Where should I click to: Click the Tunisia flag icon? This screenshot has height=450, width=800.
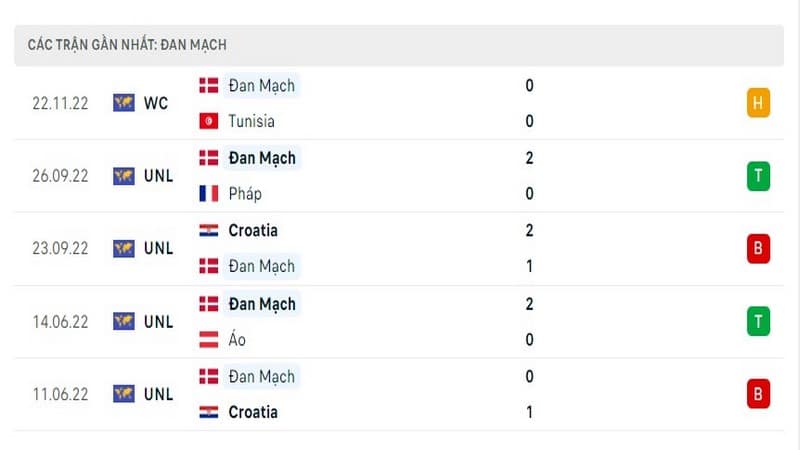[x=209, y=121]
